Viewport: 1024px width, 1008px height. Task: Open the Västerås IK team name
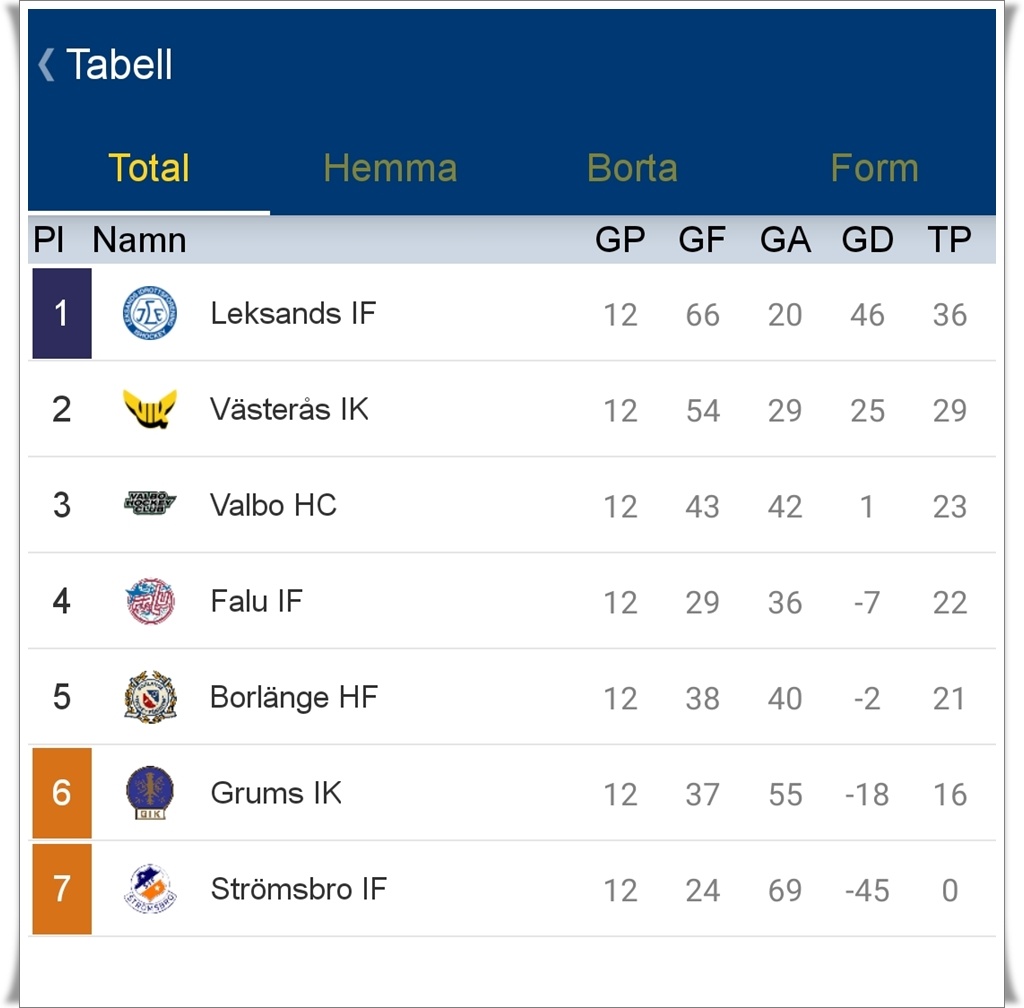tap(289, 409)
